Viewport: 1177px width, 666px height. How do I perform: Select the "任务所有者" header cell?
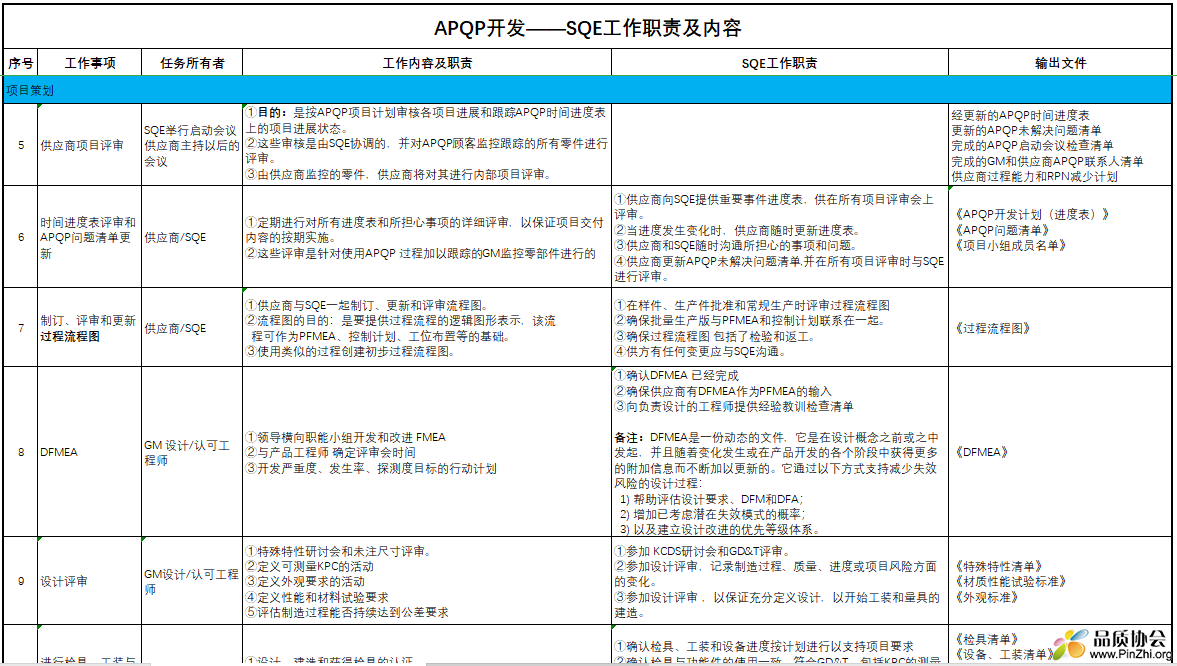(192, 63)
